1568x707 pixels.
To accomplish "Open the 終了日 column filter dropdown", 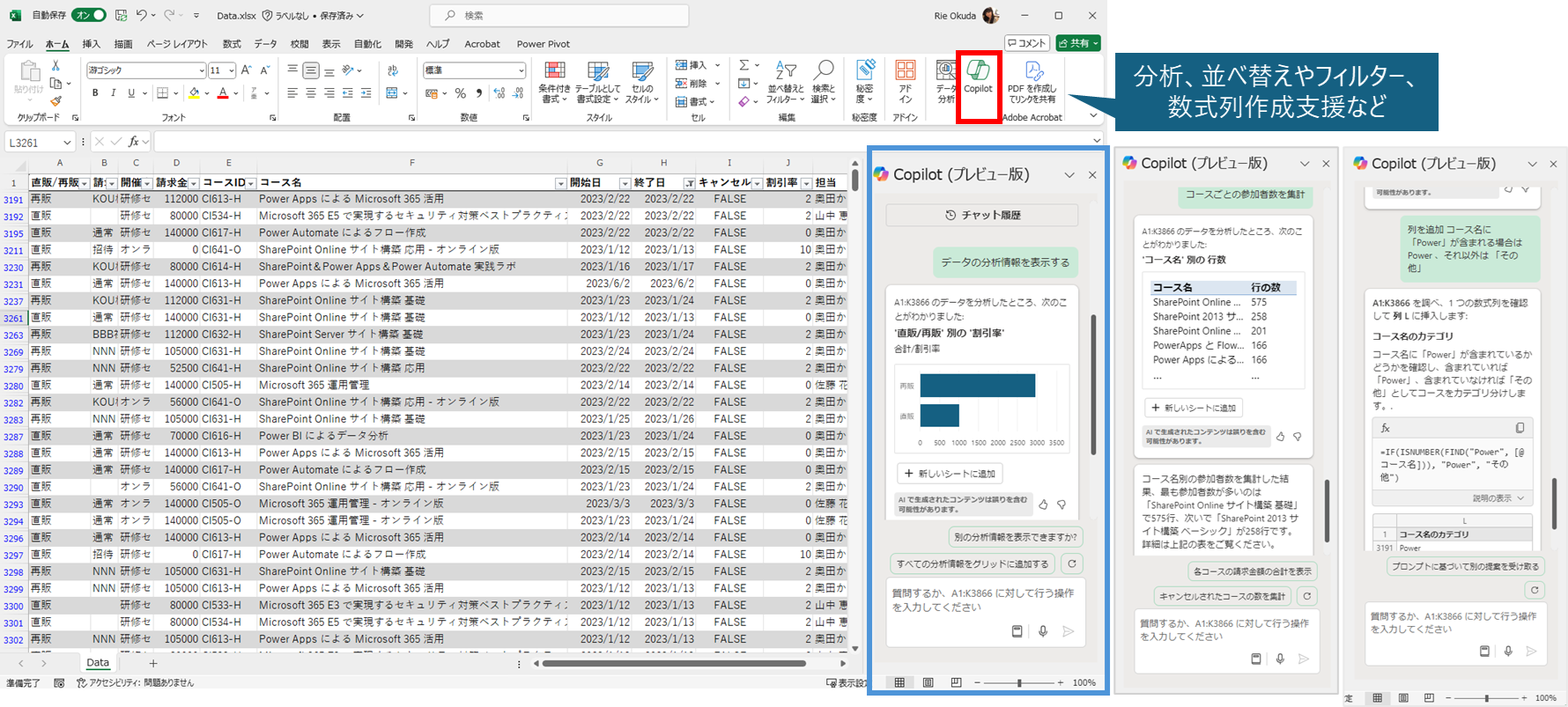I will click(689, 183).
